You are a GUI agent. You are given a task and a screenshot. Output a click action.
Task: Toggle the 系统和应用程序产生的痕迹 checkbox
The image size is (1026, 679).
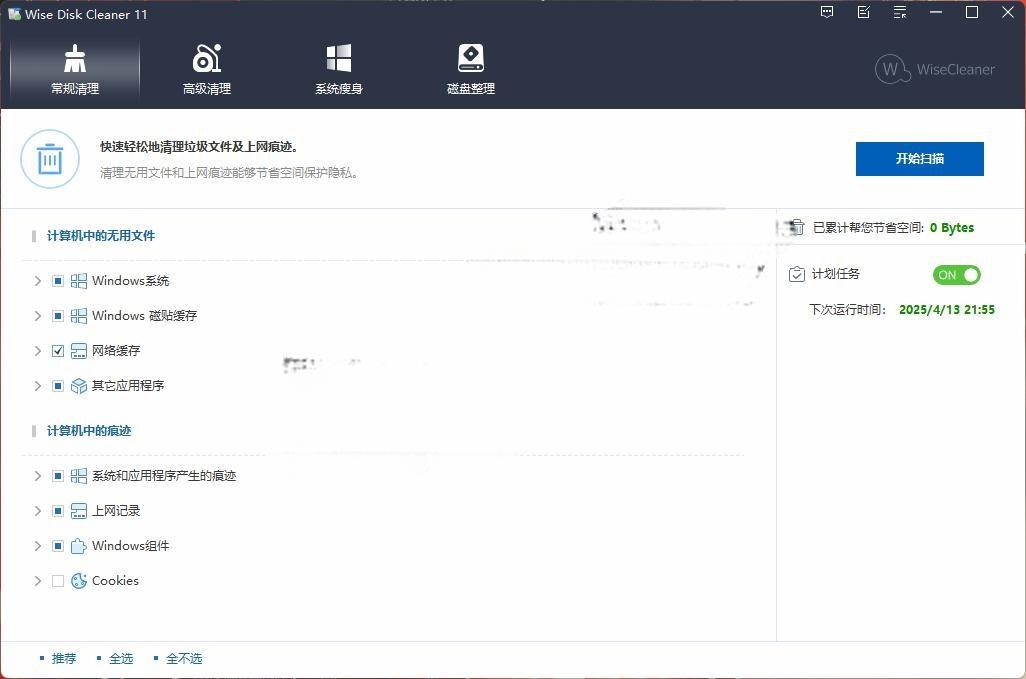coord(58,476)
